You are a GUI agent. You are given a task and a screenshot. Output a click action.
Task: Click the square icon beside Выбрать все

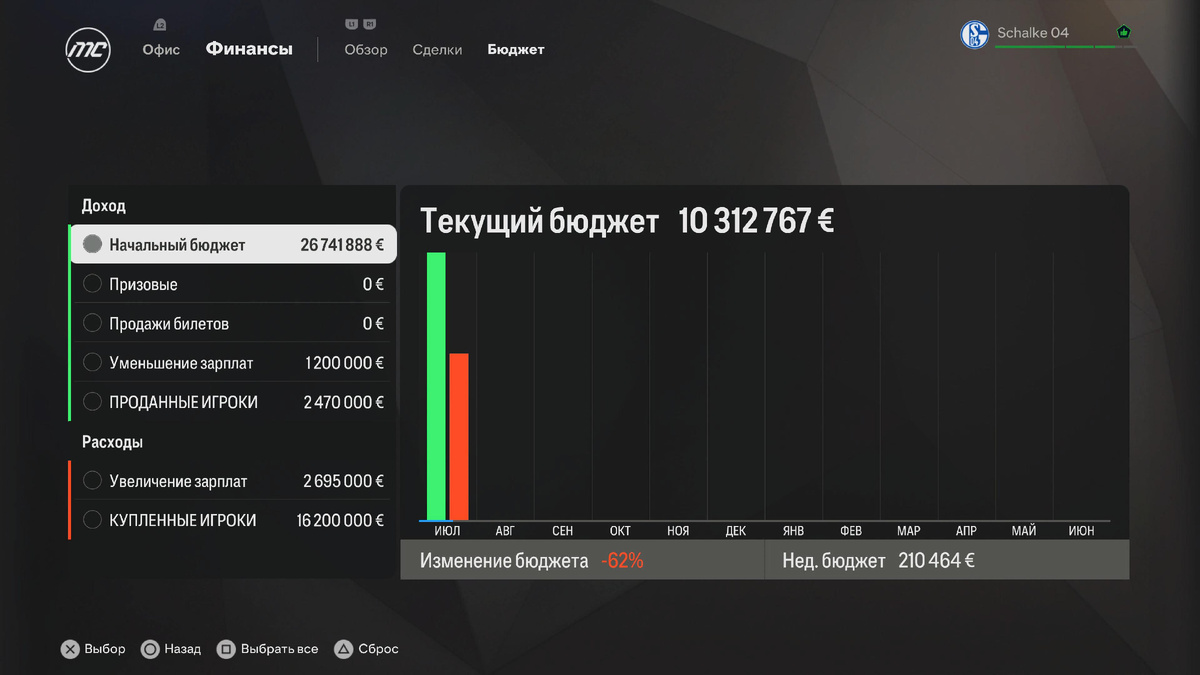pyautogui.click(x=227, y=649)
